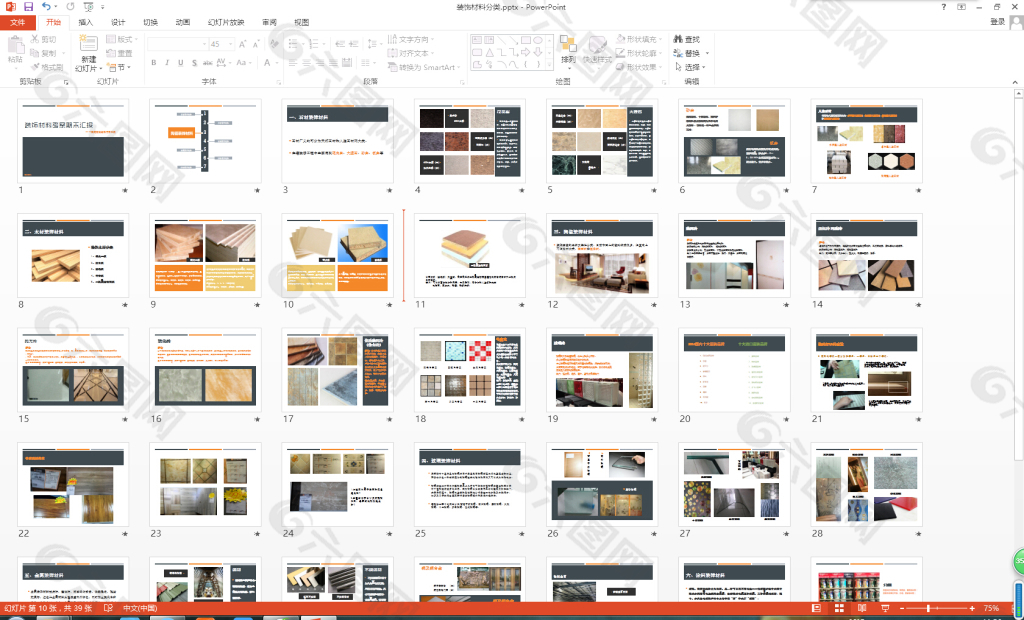Click the Bullets list icon

click(294, 44)
